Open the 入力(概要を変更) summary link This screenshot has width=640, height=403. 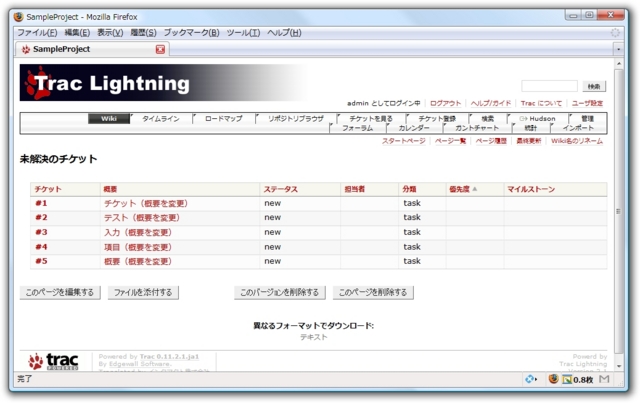tap(138, 232)
